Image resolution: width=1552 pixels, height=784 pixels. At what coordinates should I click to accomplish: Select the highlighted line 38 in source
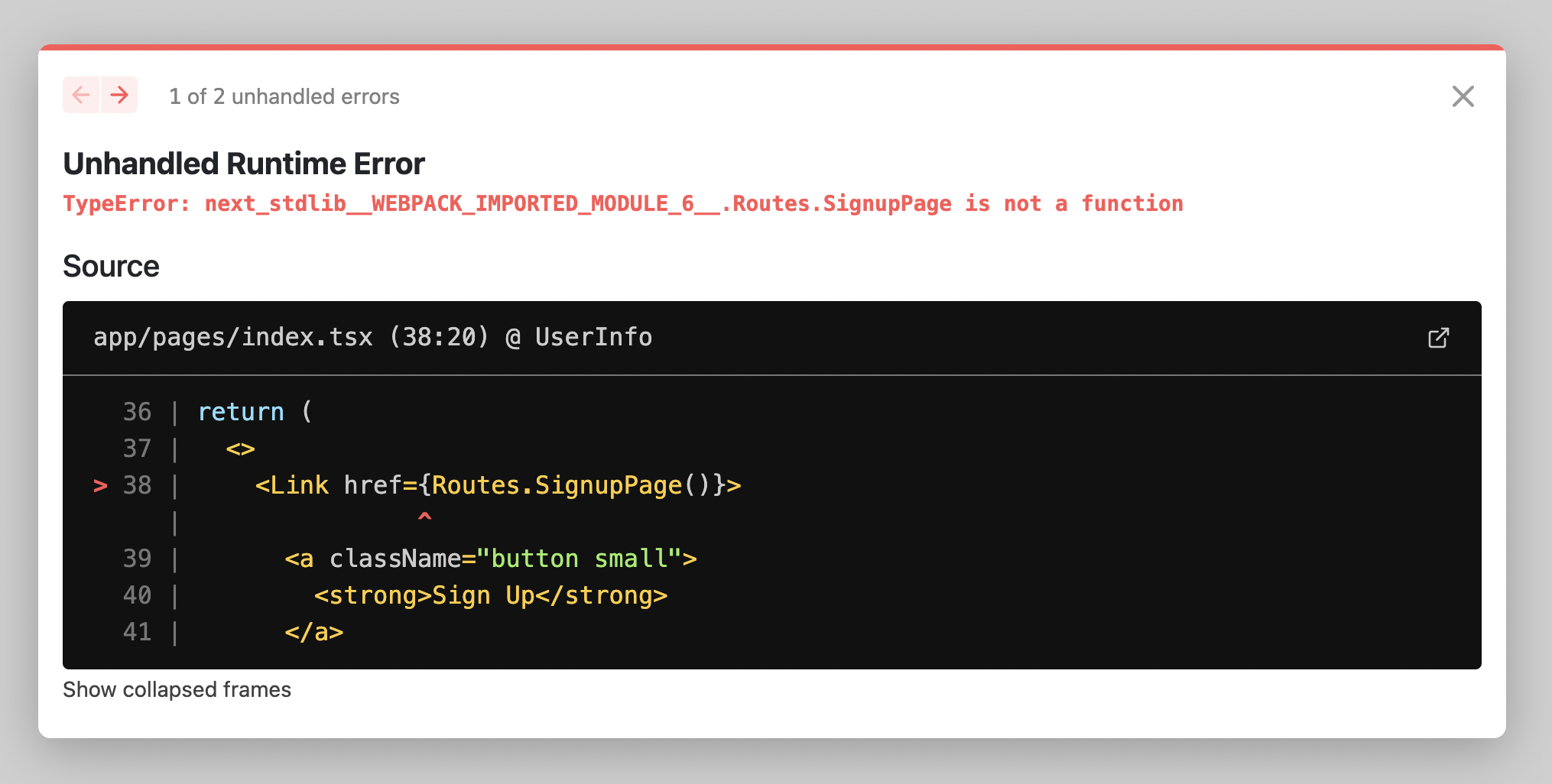(x=497, y=484)
